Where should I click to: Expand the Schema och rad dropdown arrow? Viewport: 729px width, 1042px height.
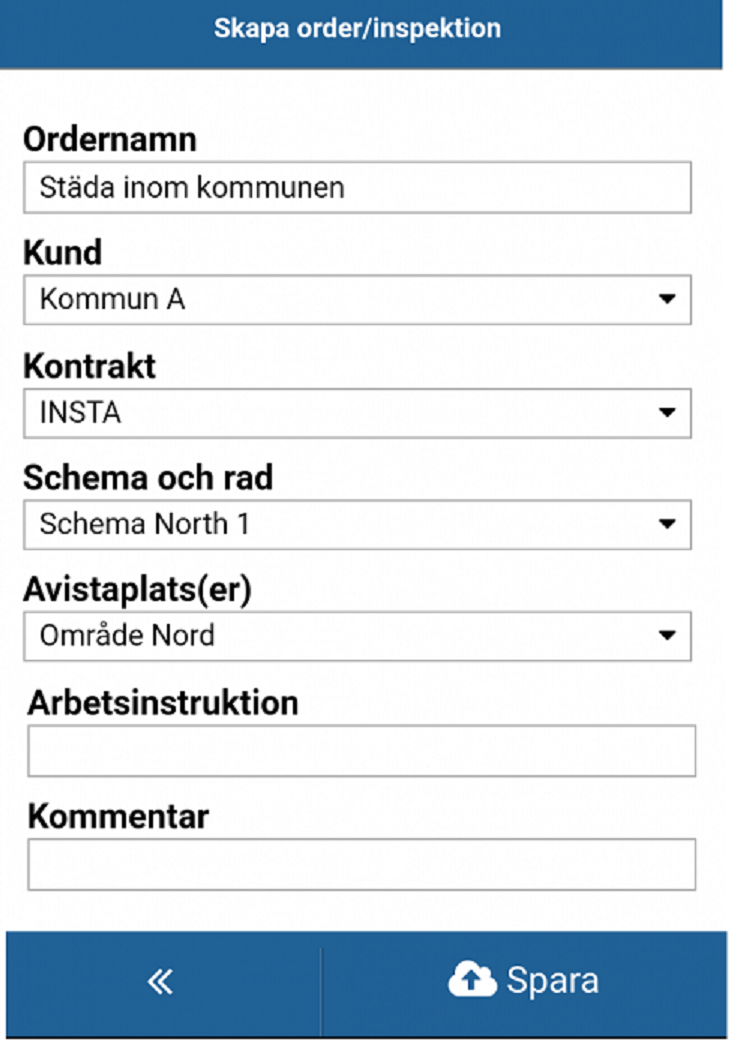(x=667, y=524)
